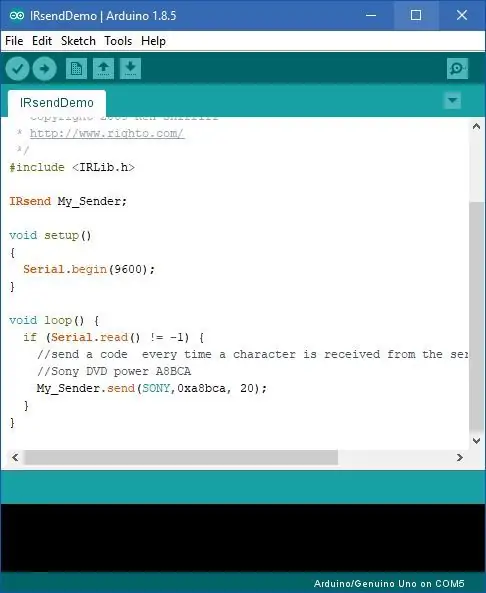Save the sketch with down-arrow icon
The width and height of the screenshot is (486, 593).
[x=130, y=68]
